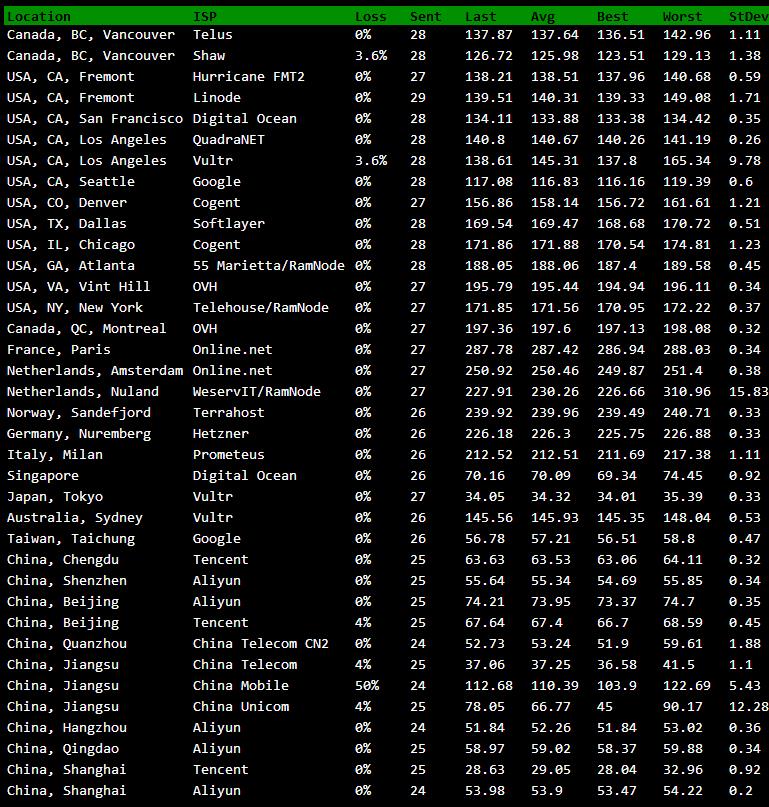Click the 45 Best value
Image resolution: width=769 pixels, height=807 pixels.
(605, 707)
